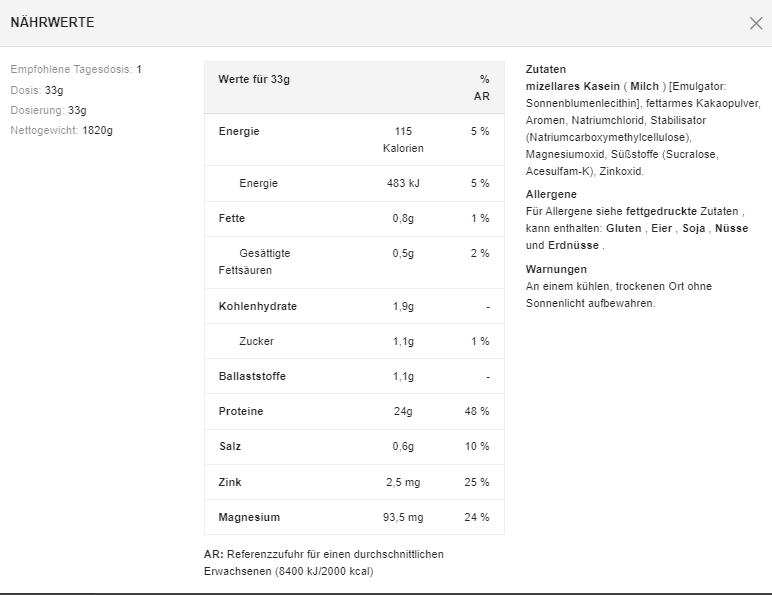Select the Salz row
772x595 pixels.
tap(354, 446)
